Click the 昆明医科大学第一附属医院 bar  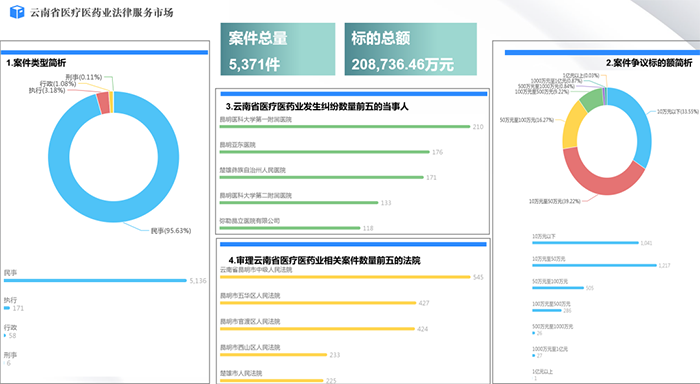click(345, 127)
